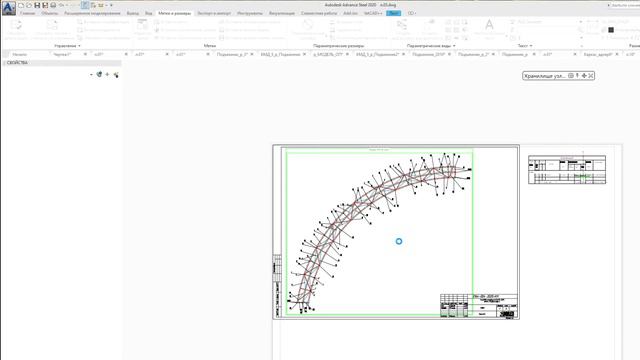640x360 pixels.
Task: Close the Подъемник_2016* document tab
Action: click(x=449, y=54)
